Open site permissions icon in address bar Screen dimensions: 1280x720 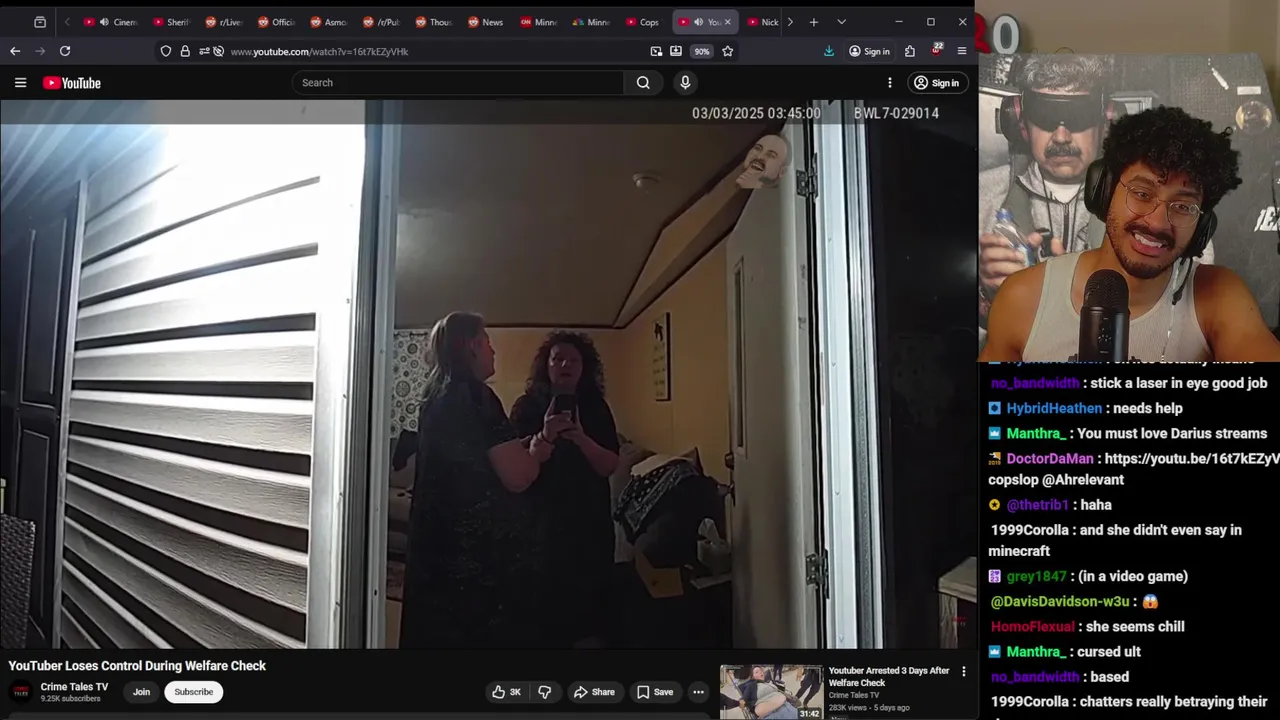(204, 51)
